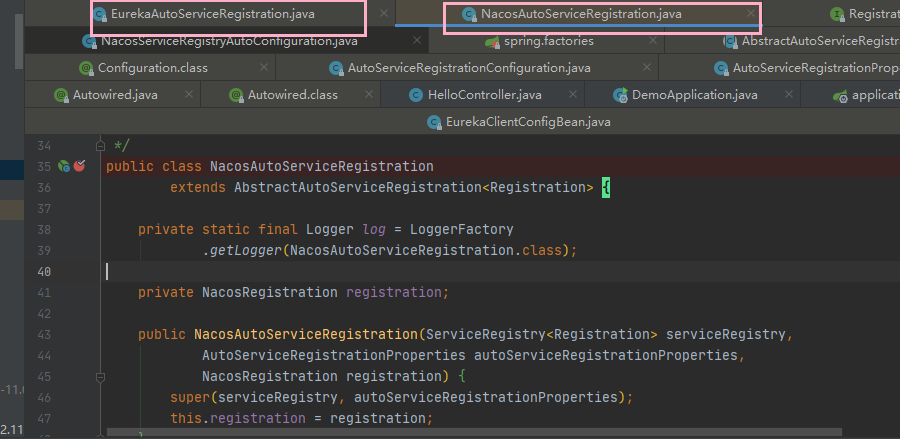The image size is (900, 439).
Task: Click the annotation icon on Configuration.class tab
Action: point(87,68)
